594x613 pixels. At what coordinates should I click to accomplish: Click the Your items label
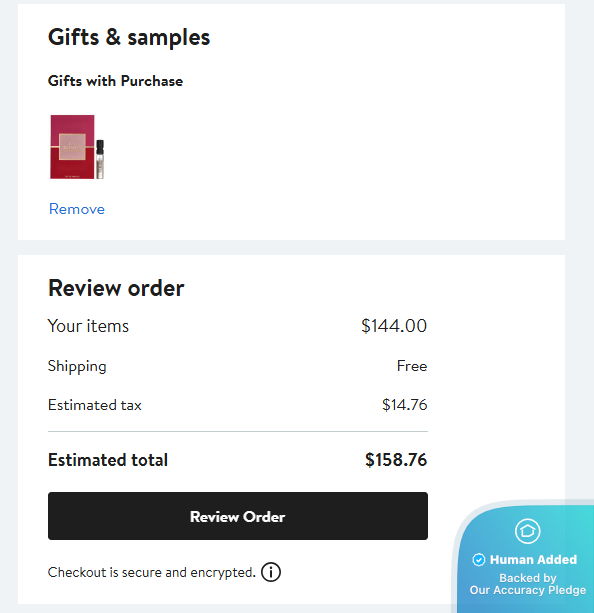pos(88,326)
